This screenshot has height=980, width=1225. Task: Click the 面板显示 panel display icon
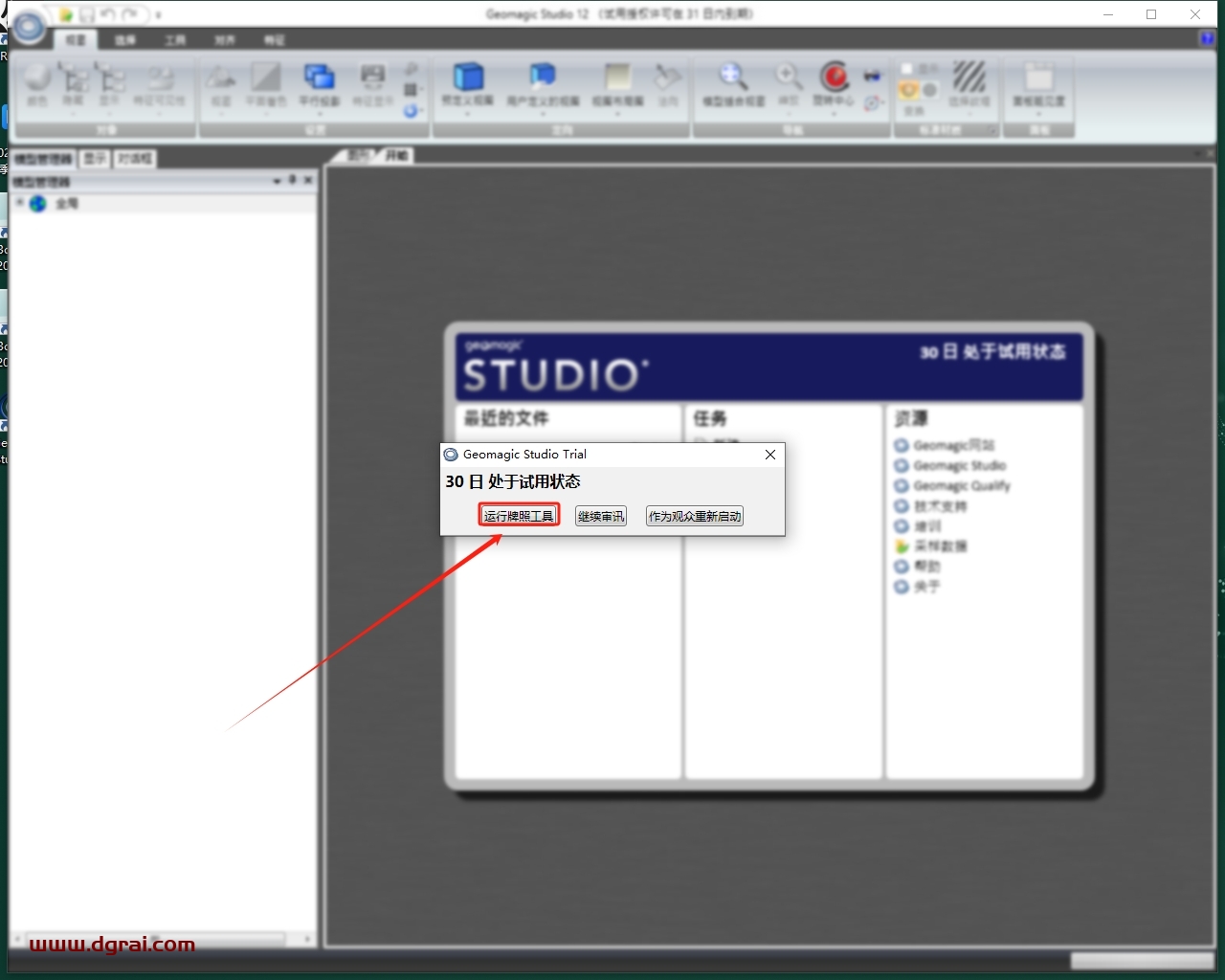[1038, 77]
